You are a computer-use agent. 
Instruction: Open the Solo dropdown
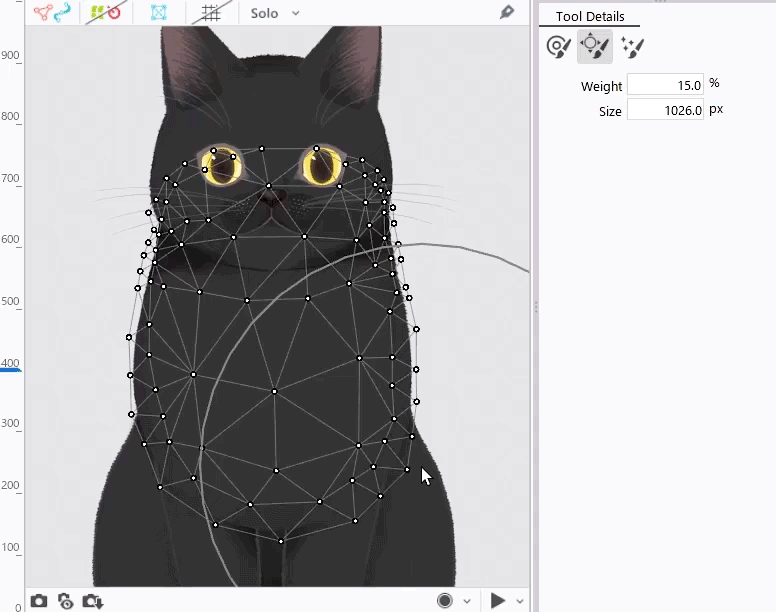click(x=275, y=13)
